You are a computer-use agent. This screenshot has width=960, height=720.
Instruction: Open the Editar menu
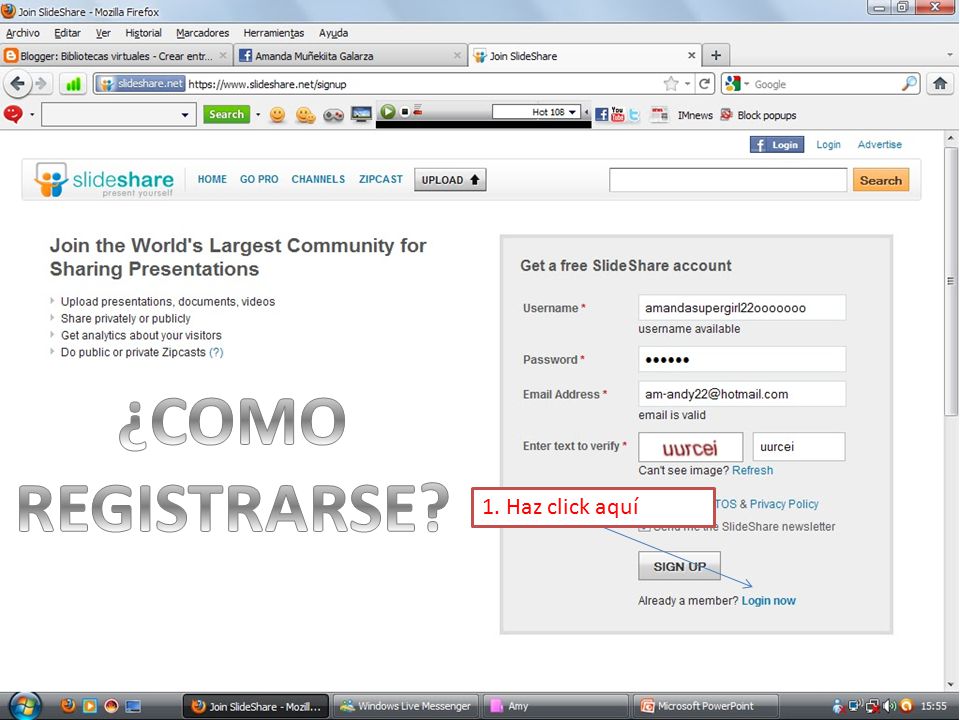pos(67,33)
